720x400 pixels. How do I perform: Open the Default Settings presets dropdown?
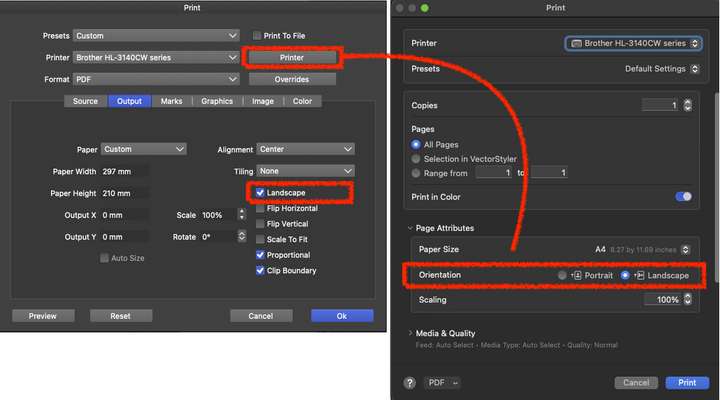(x=661, y=69)
